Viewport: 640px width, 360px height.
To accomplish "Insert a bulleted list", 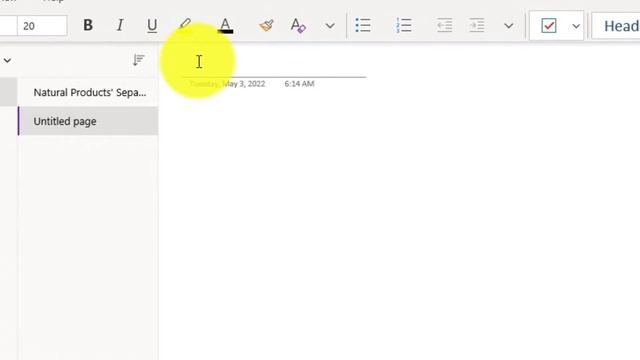I will coord(363,25).
